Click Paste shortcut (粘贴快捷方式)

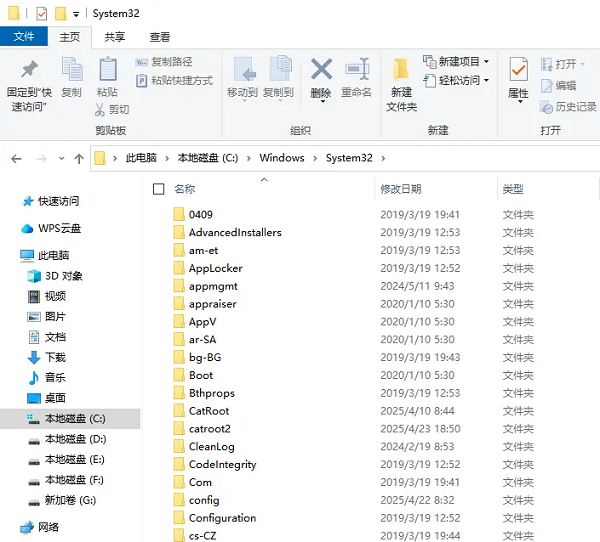pyautogui.click(x=174, y=81)
